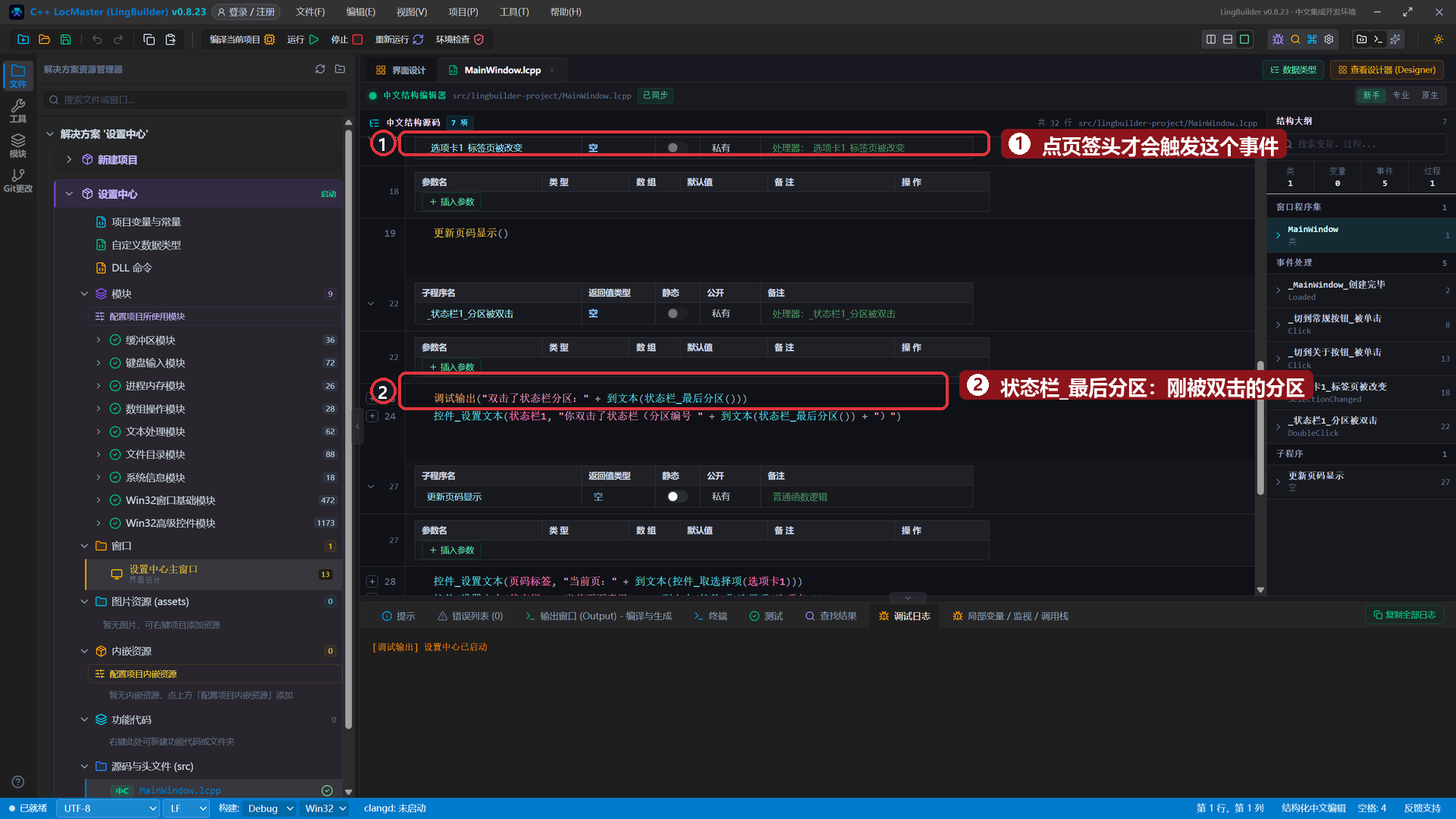This screenshot has width=1456, height=819.
Task: Open the Debug build configuration dropdown
Action: pos(270,808)
